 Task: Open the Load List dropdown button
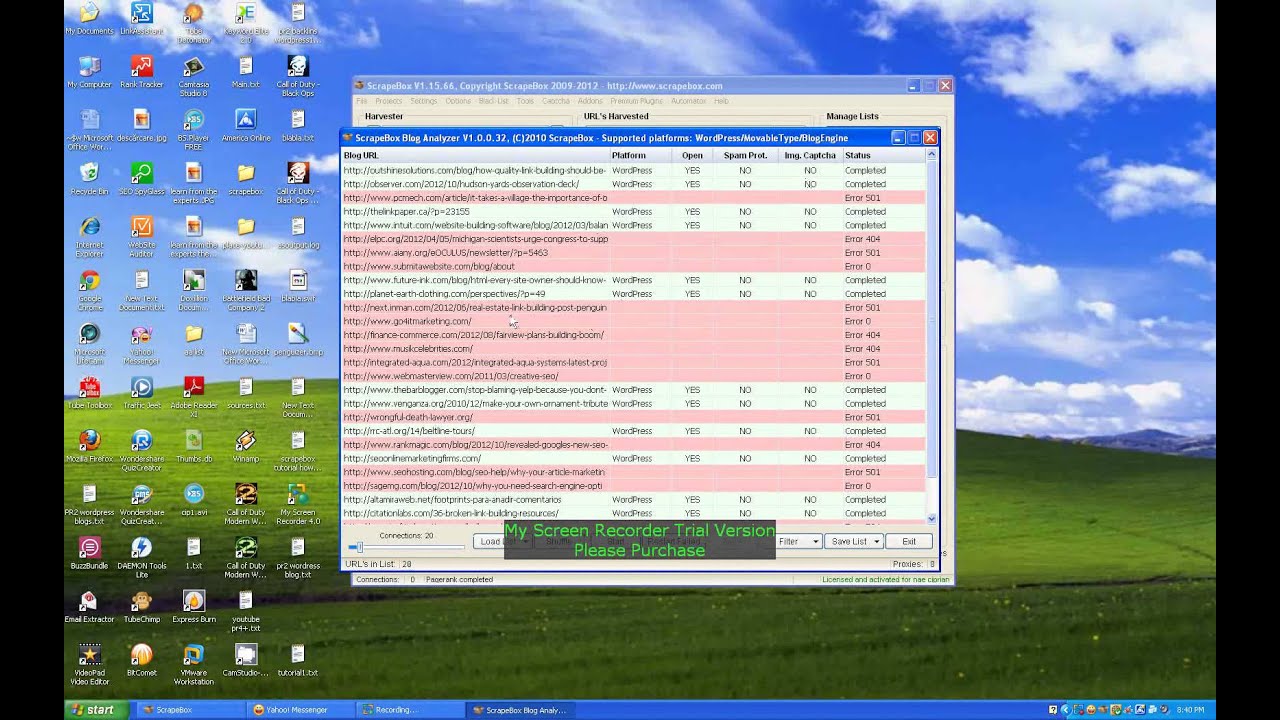pyautogui.click(x=502, y=541)
